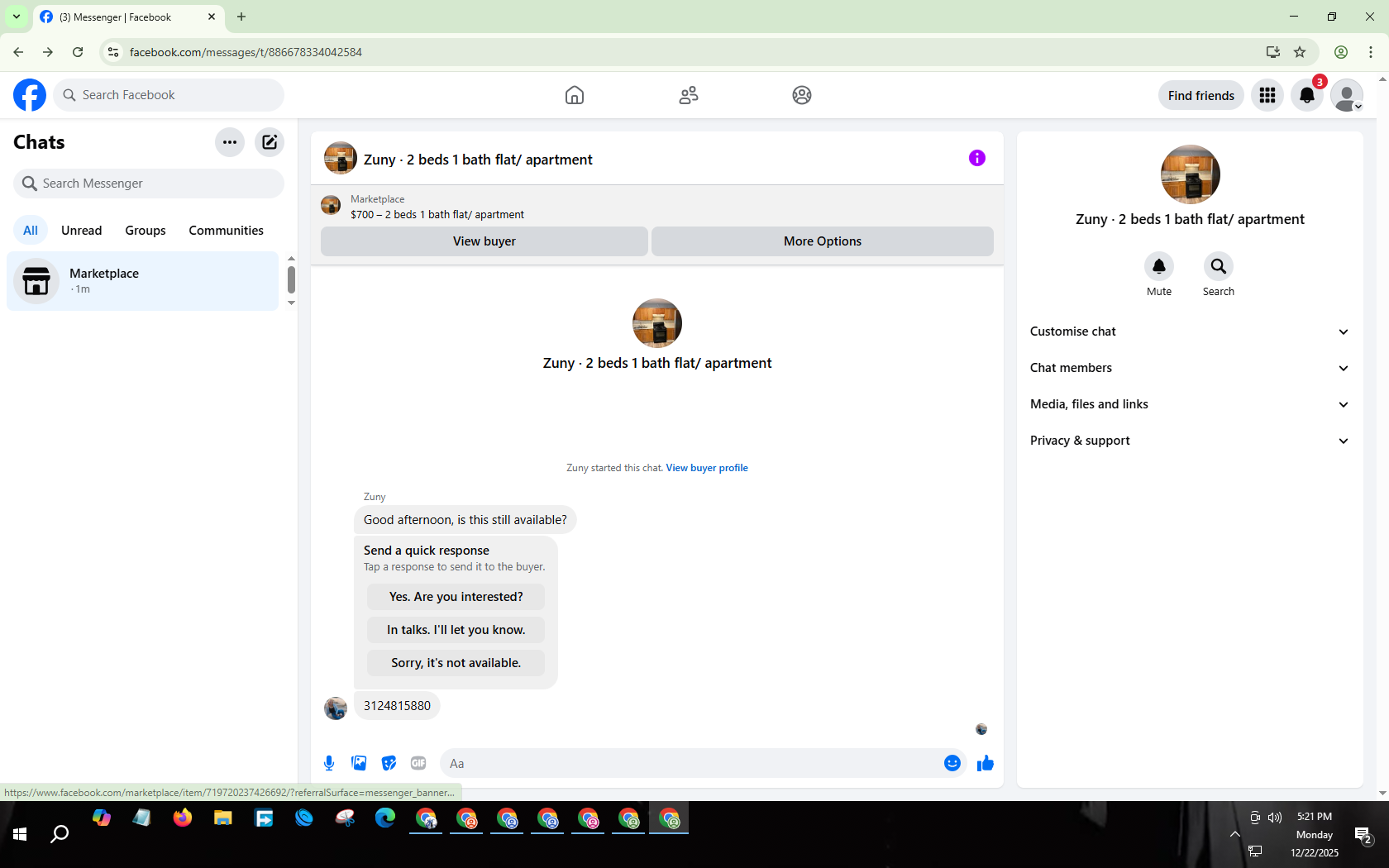
Task: Open the Windows Start menu
Action: click(x=20, y=834)
